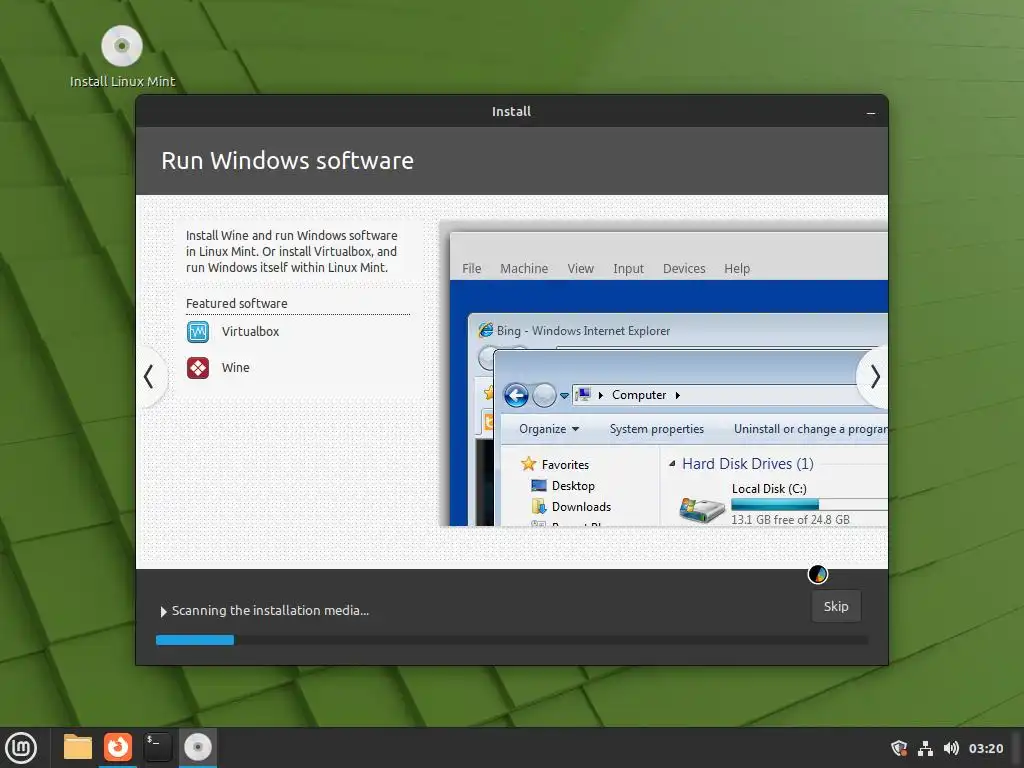Click the Wine label

(236, 368)
